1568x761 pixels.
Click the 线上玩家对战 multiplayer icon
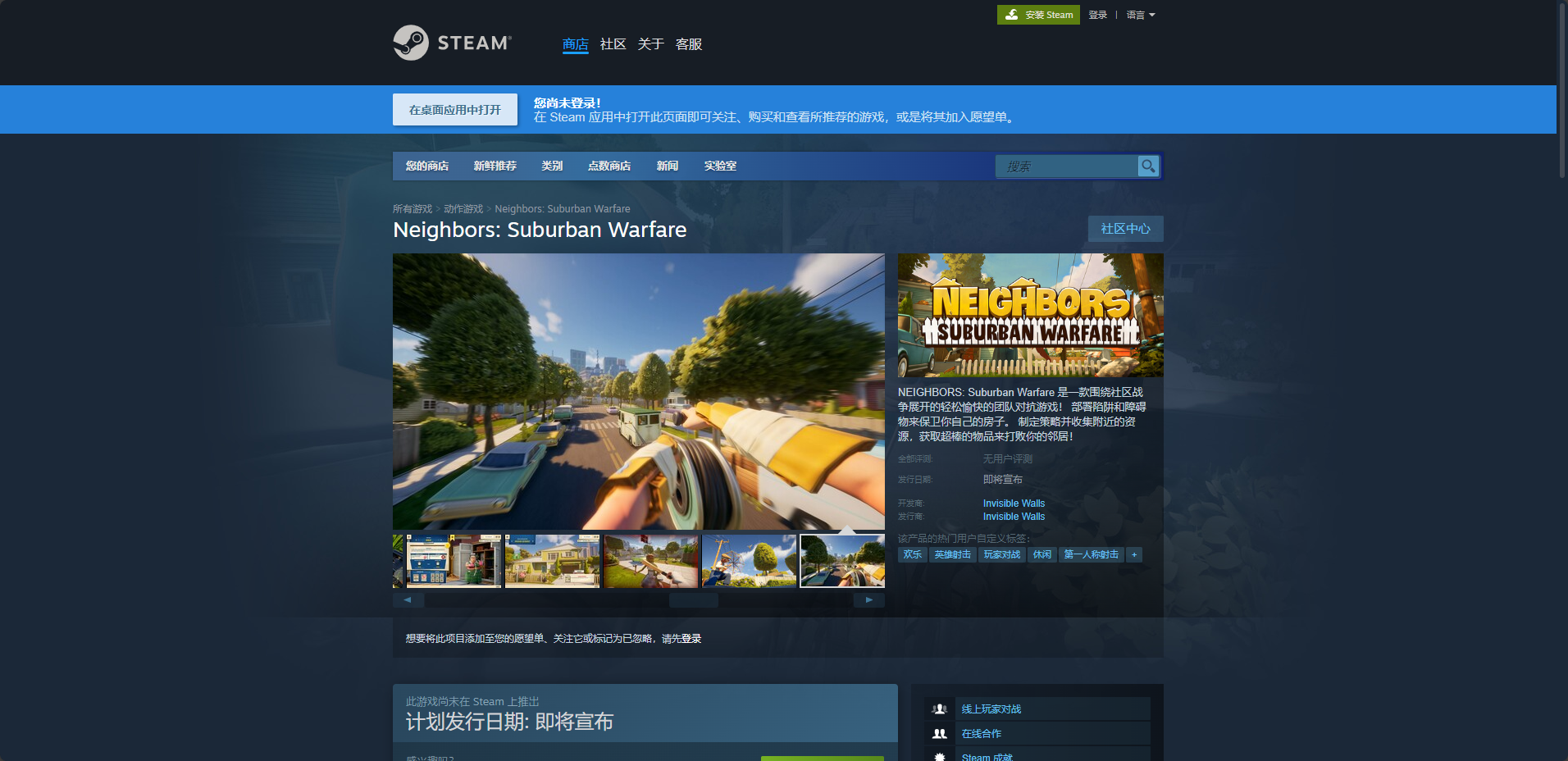point(940,709)
